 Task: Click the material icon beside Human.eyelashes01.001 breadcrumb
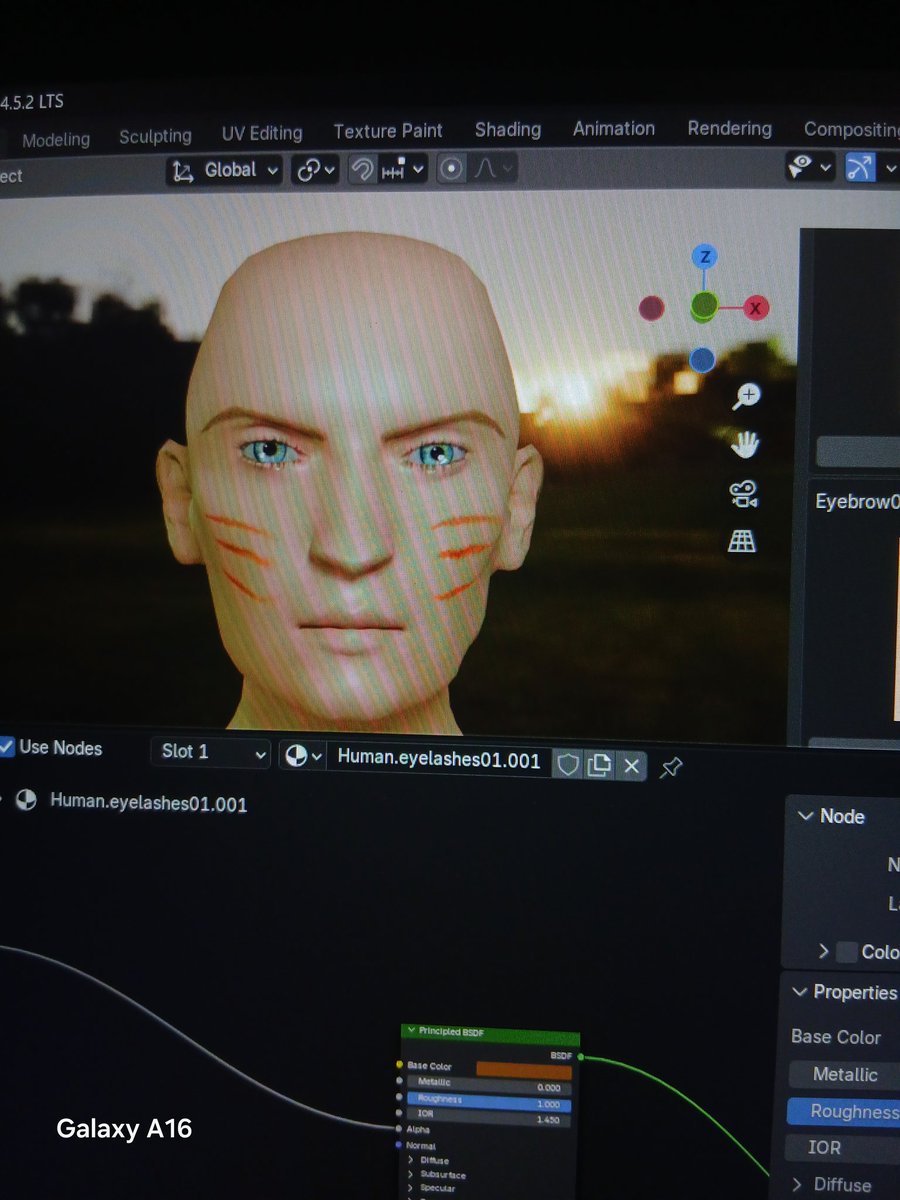(27, 800)
